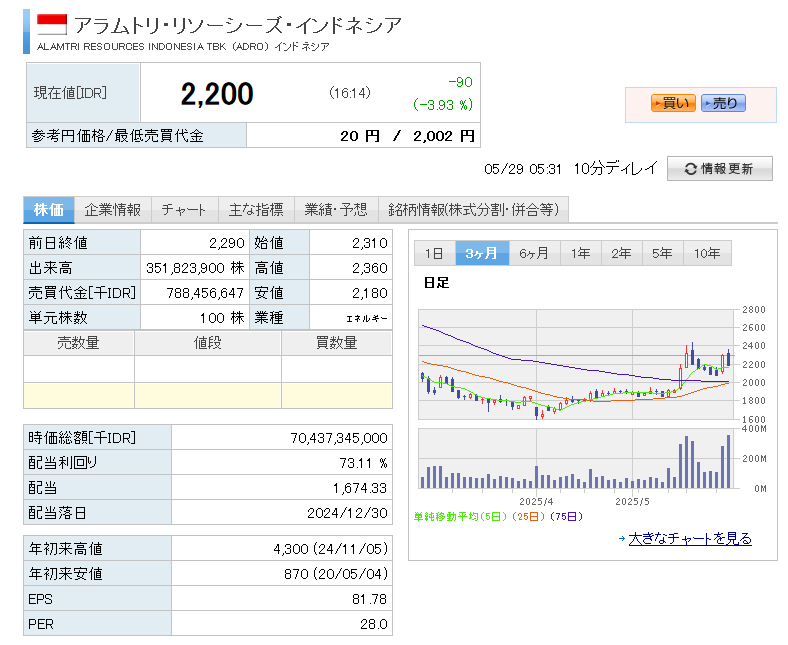The width and height of the screenshot is (788, 645).
Task: Click dividend yield value 73.11 %
Action: (363, 463)
